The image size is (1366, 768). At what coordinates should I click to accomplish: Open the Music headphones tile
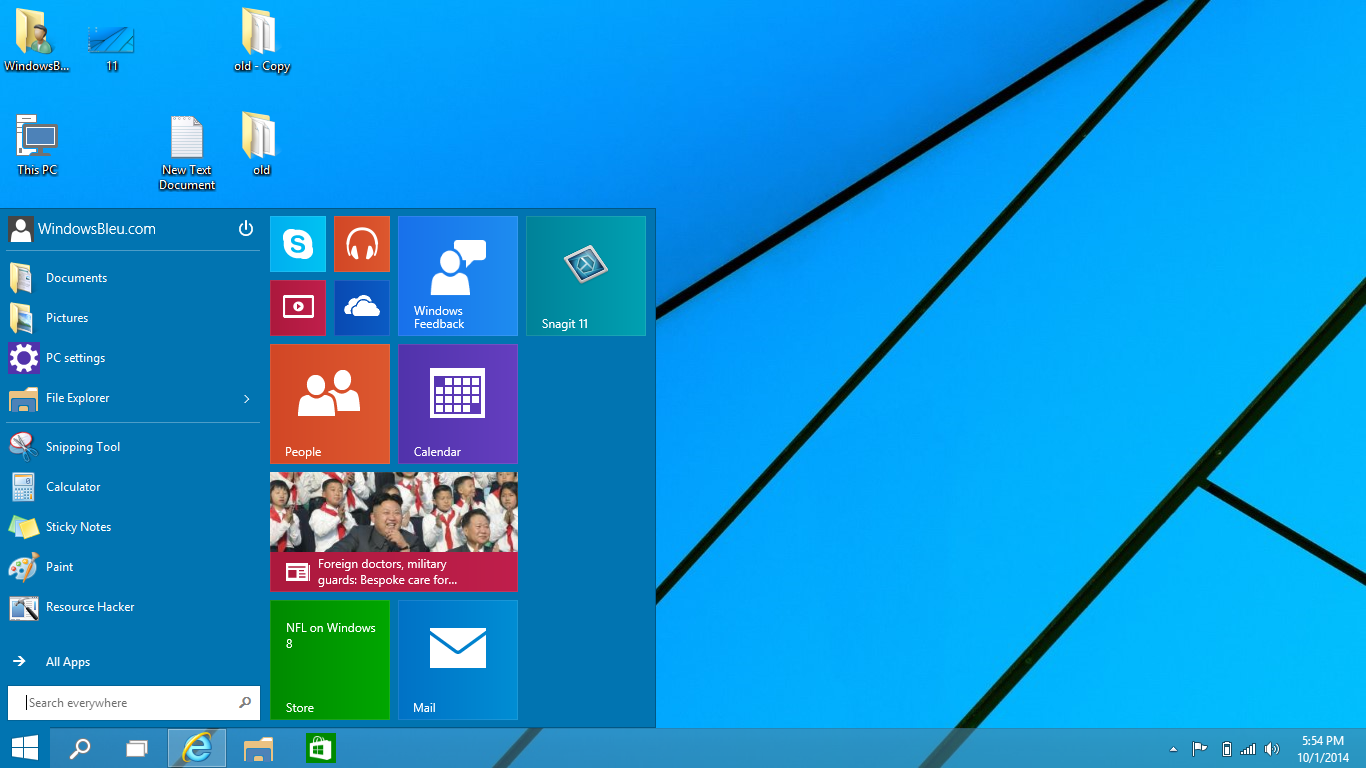362,244
